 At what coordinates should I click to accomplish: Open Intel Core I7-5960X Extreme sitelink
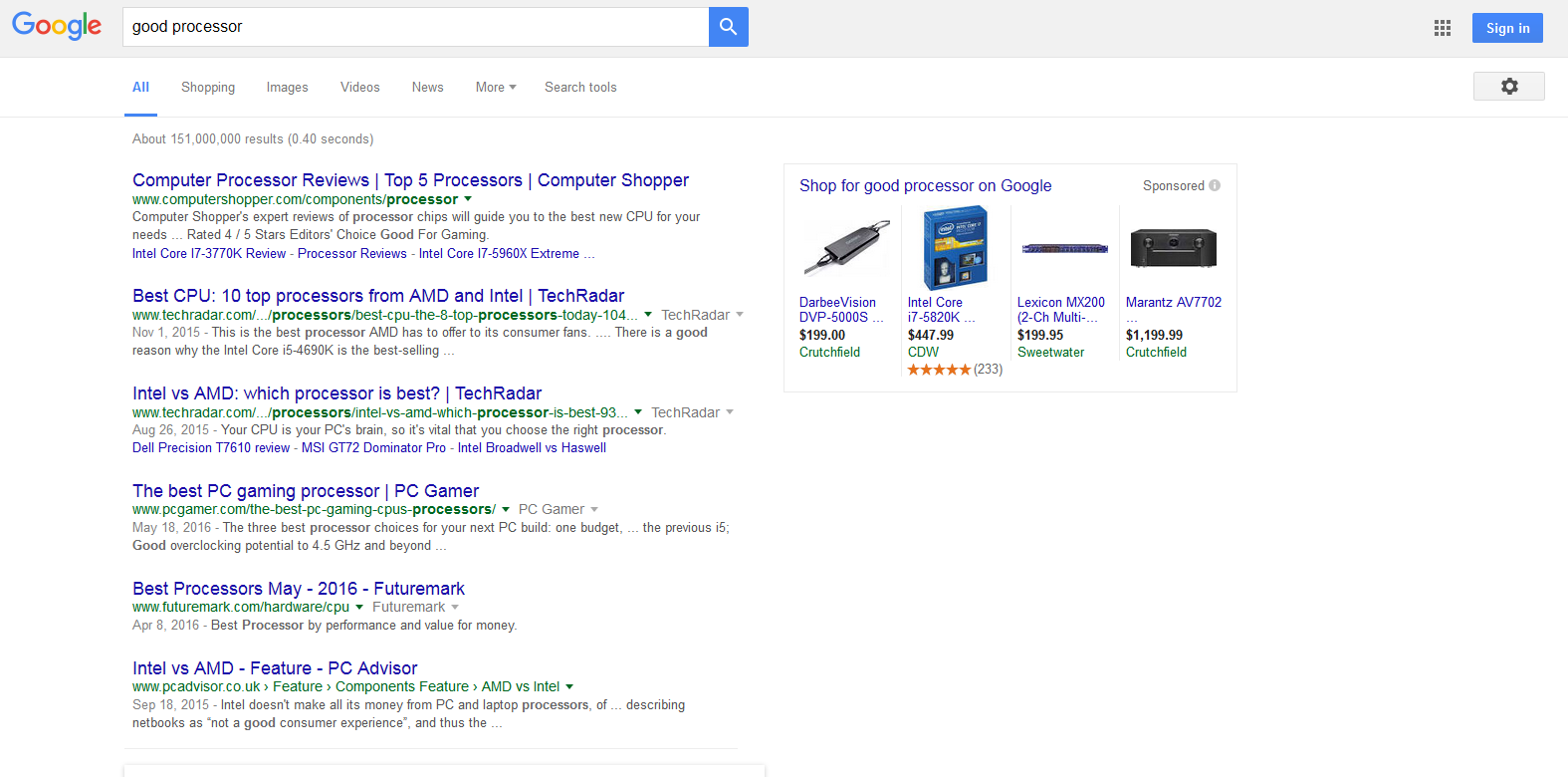click(x=507, y=254)
